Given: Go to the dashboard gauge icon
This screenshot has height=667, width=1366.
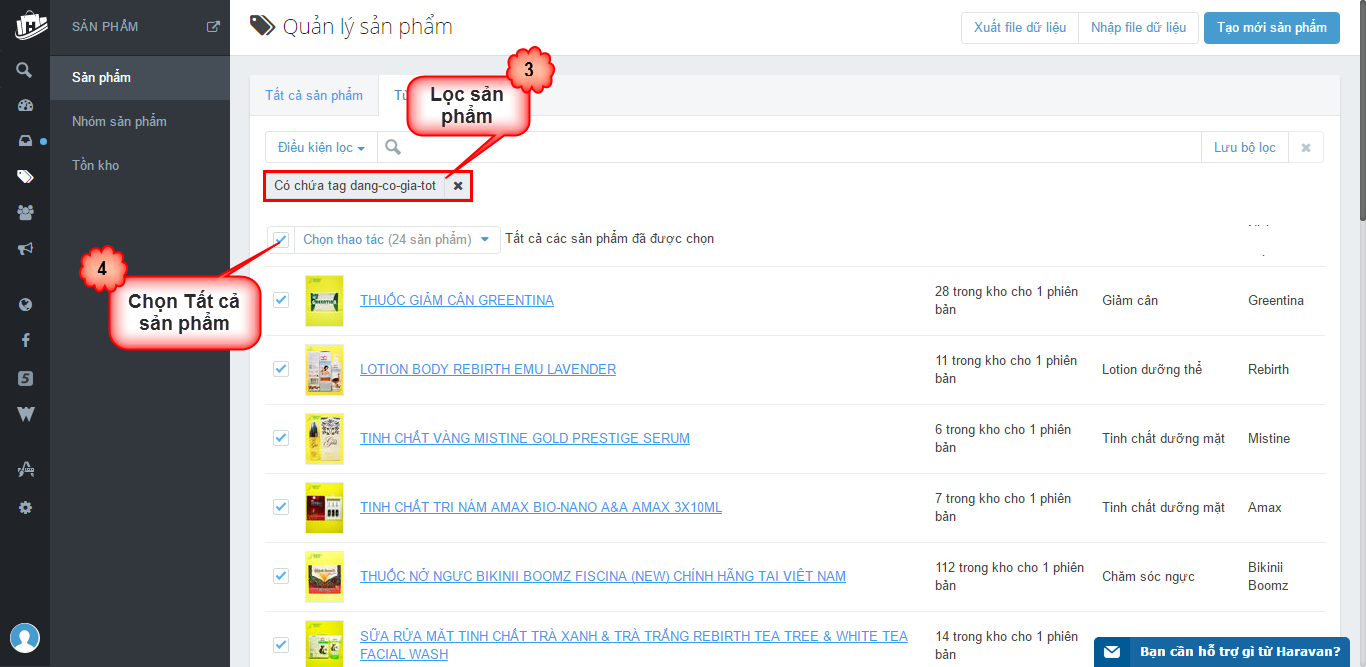Looking at the screenshot, I should 25,105.
